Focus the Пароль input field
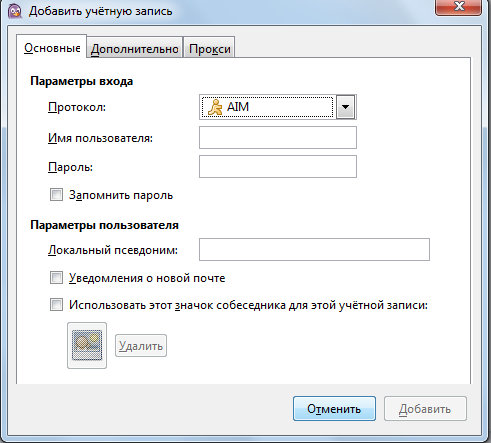Viewport: 491px width, 443px height. [278, 166]
